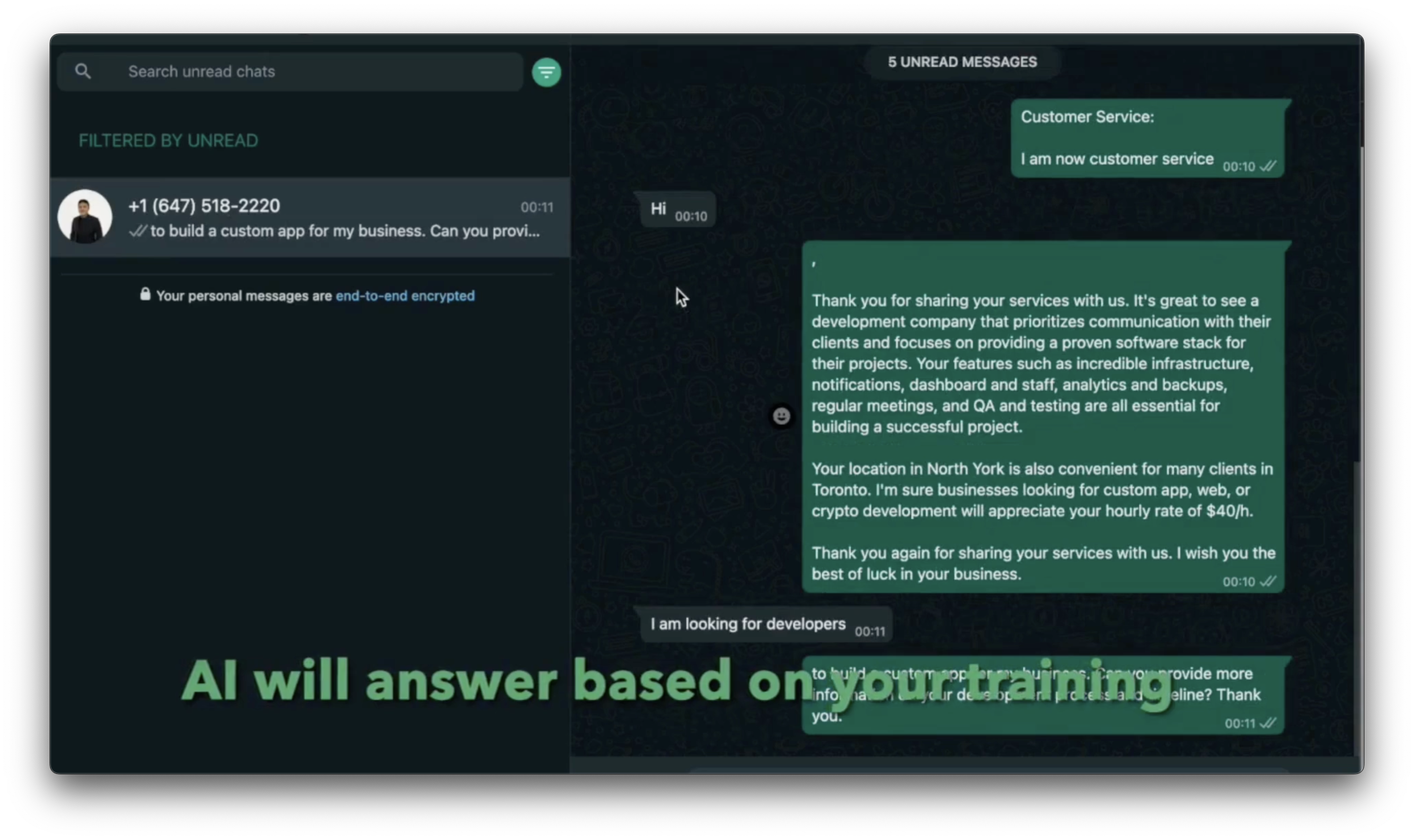Click read ticks on long Thank you message

pyautogui.click(x=1268, y=581)
